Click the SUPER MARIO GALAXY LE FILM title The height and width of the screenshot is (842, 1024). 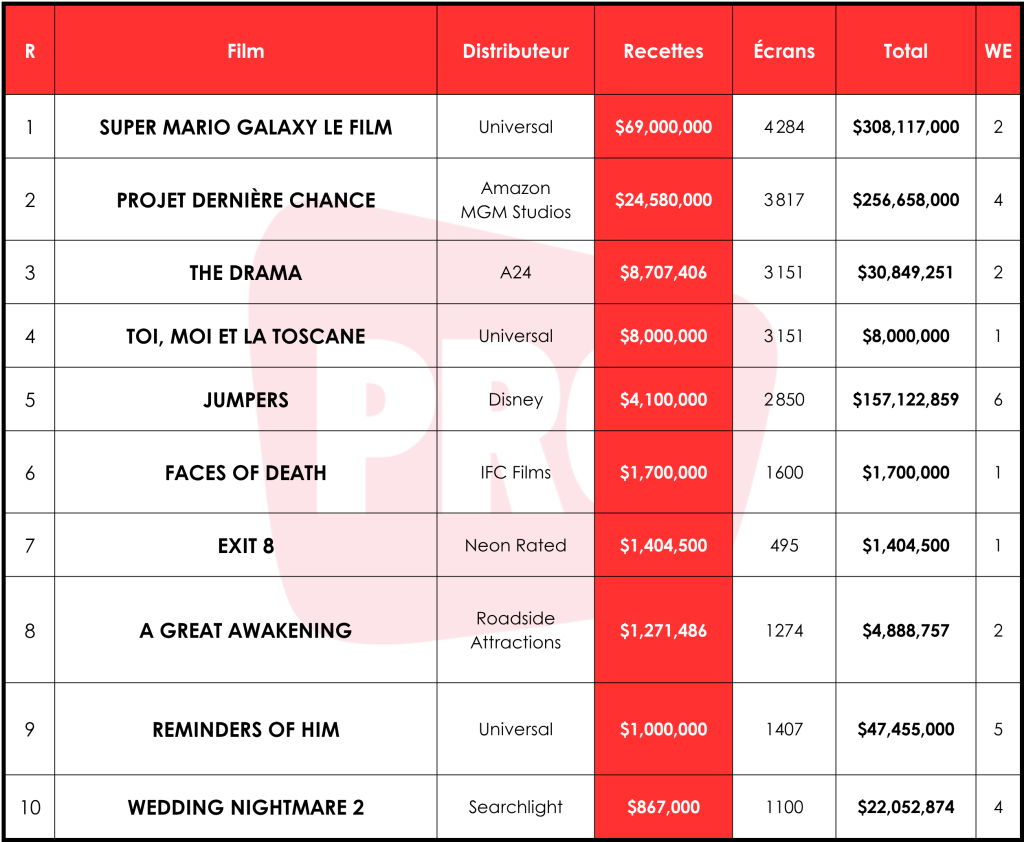(x=245, y=127)
